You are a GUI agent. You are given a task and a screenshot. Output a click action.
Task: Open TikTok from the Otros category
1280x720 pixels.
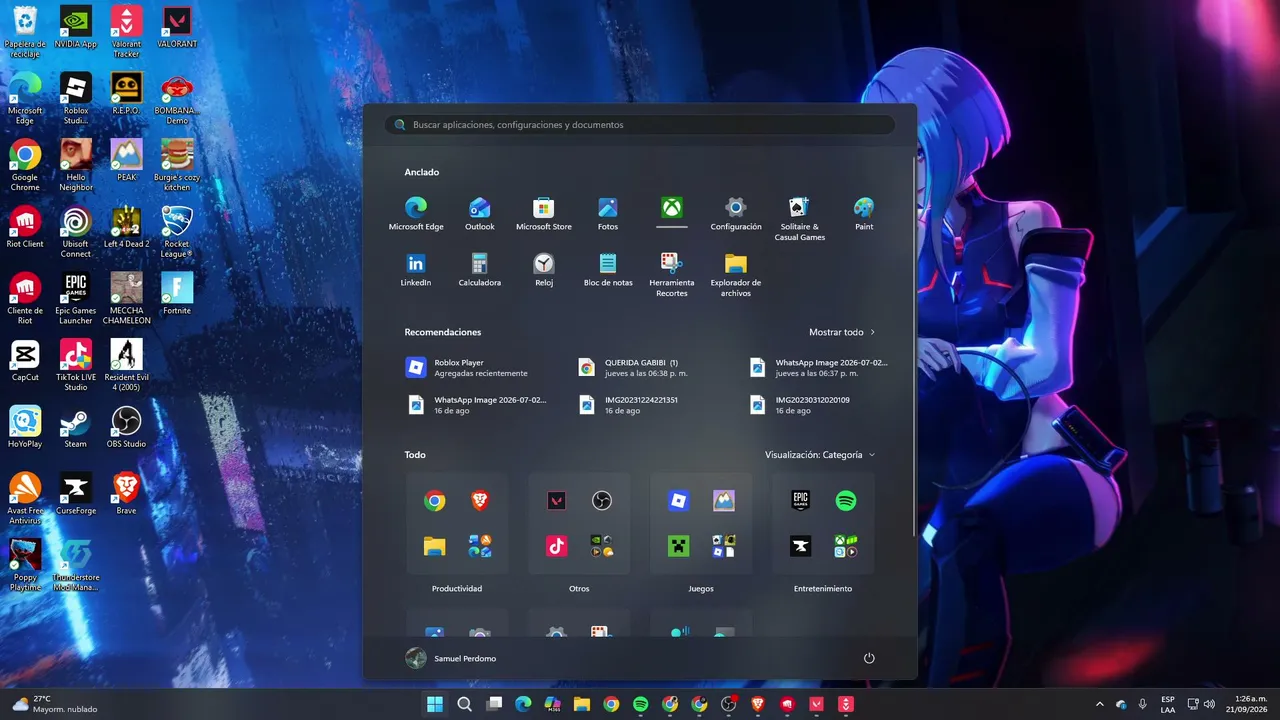click(556, 546)
